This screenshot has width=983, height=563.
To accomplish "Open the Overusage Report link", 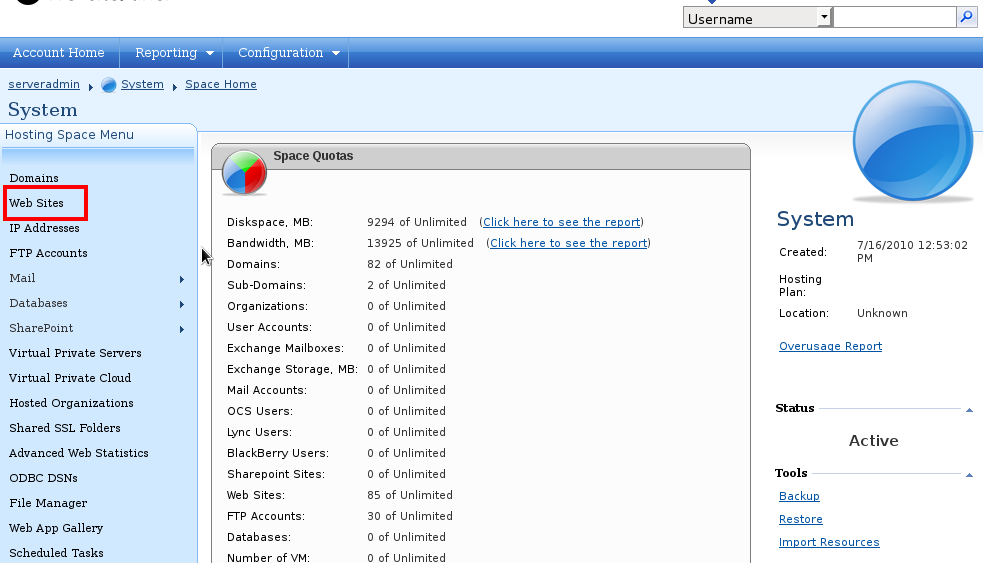I will coord(831,346).
